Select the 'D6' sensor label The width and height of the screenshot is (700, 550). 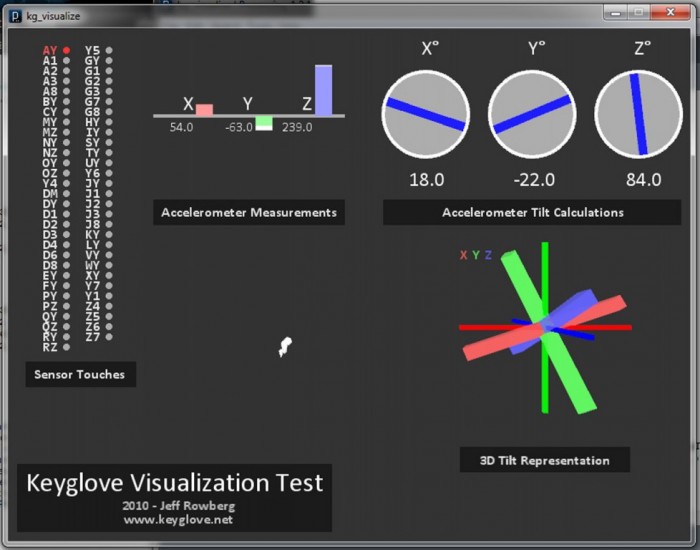[50, 255]
